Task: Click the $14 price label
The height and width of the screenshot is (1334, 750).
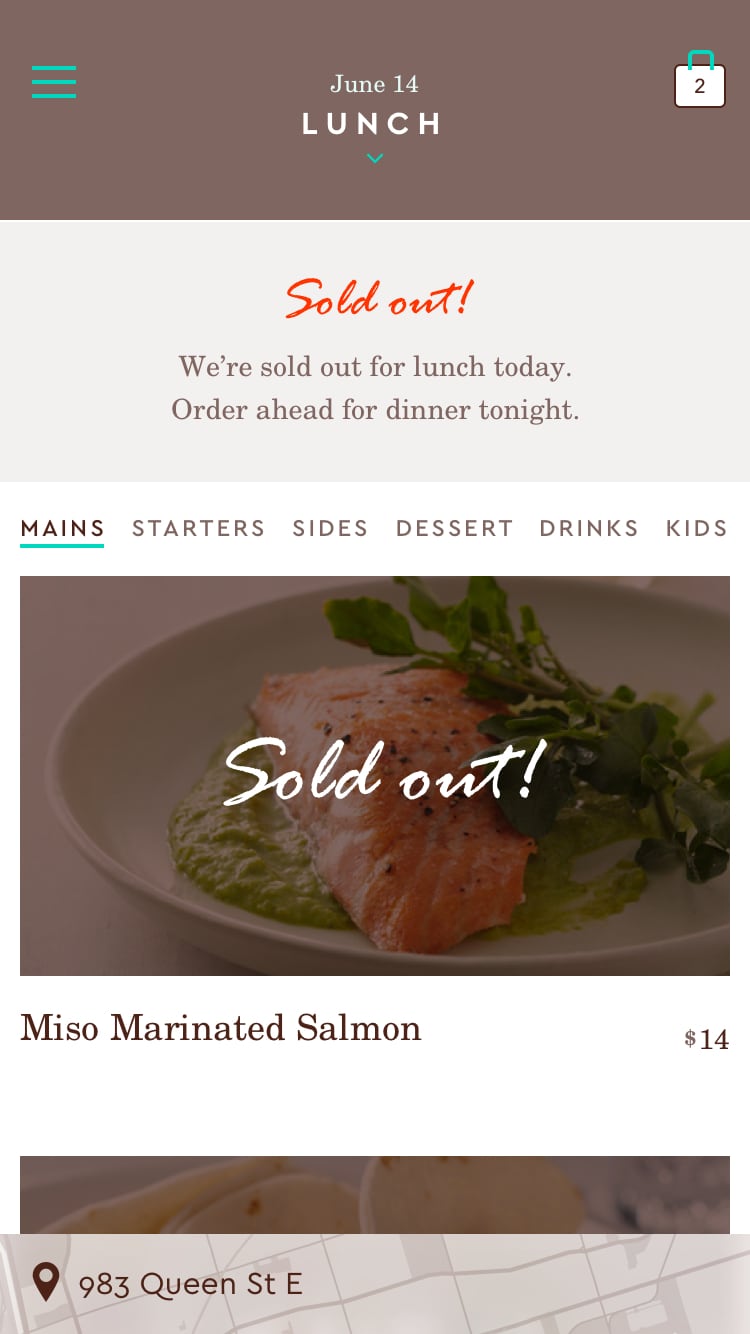Action: 706,1039
